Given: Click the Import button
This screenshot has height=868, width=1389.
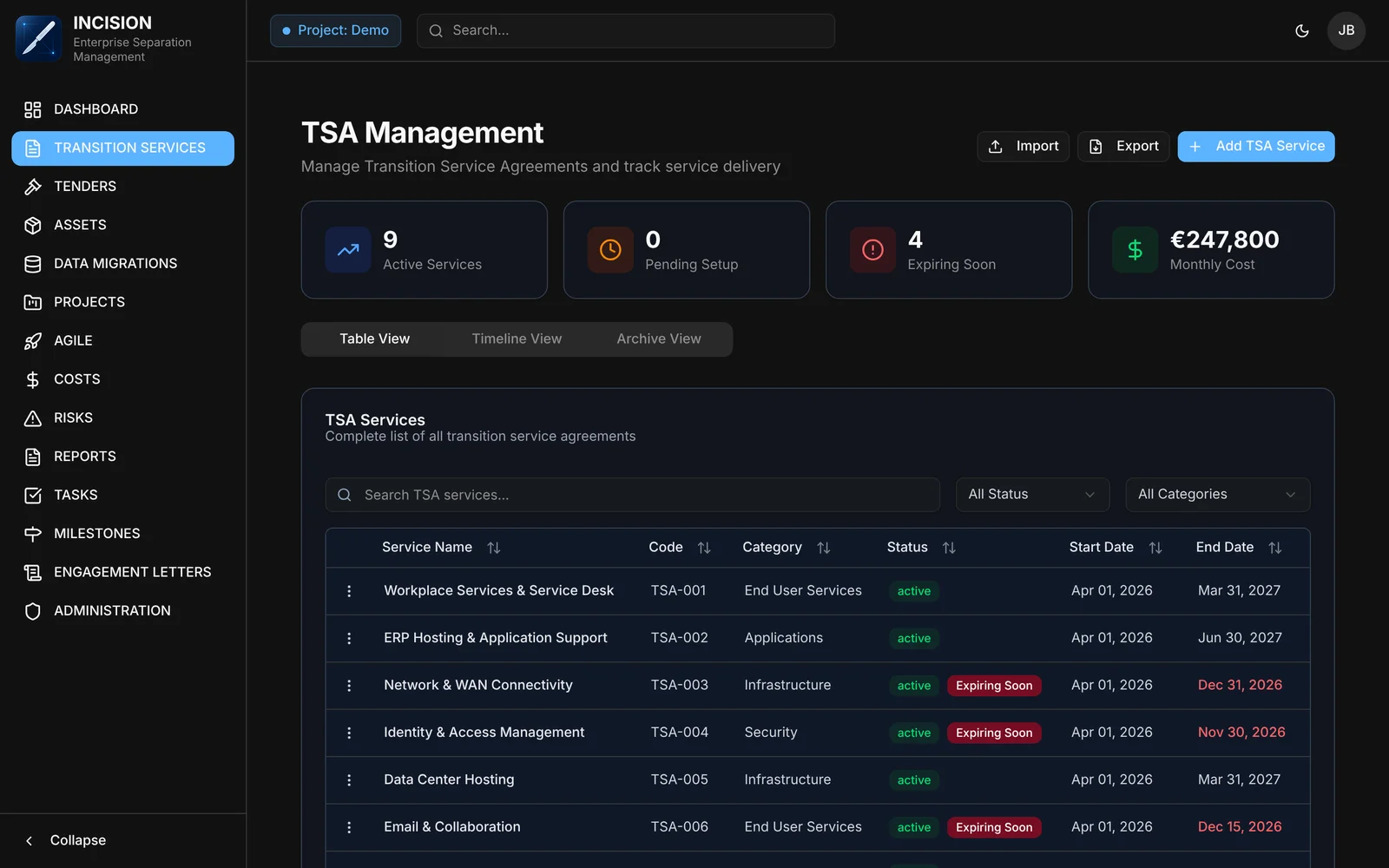Looking at the screenshot, I should pos(1024,147).
